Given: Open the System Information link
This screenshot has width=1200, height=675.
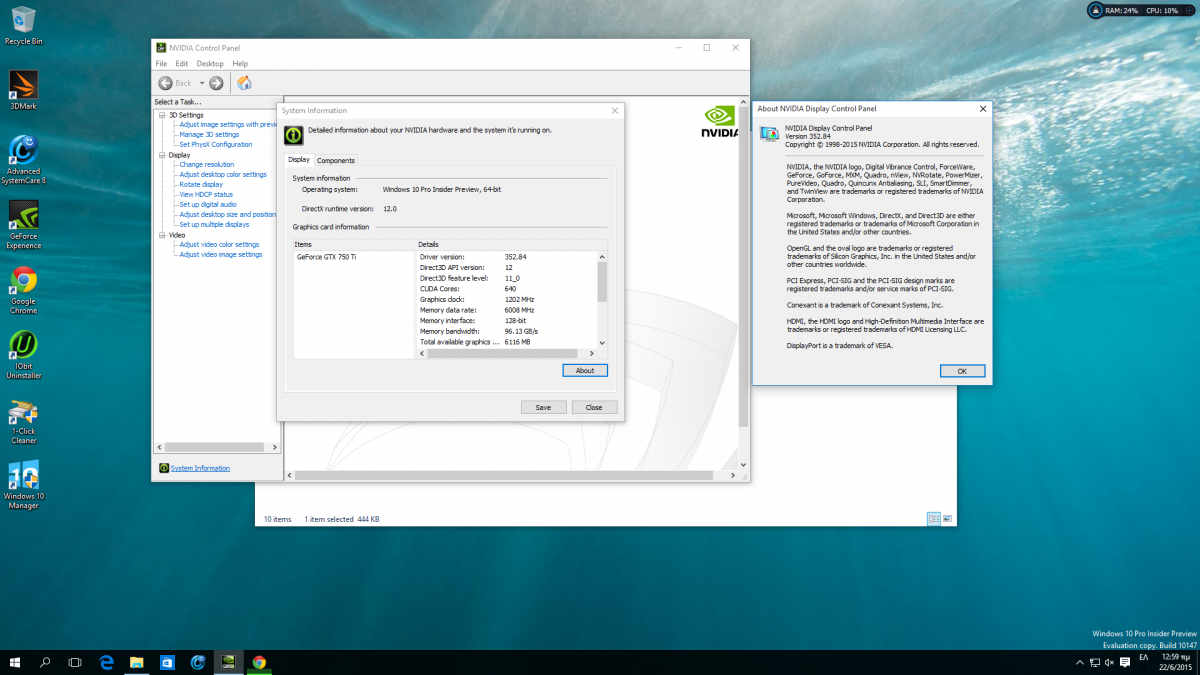Looking at the screenshot, I should pyautogui.click(x=200, y=468).
